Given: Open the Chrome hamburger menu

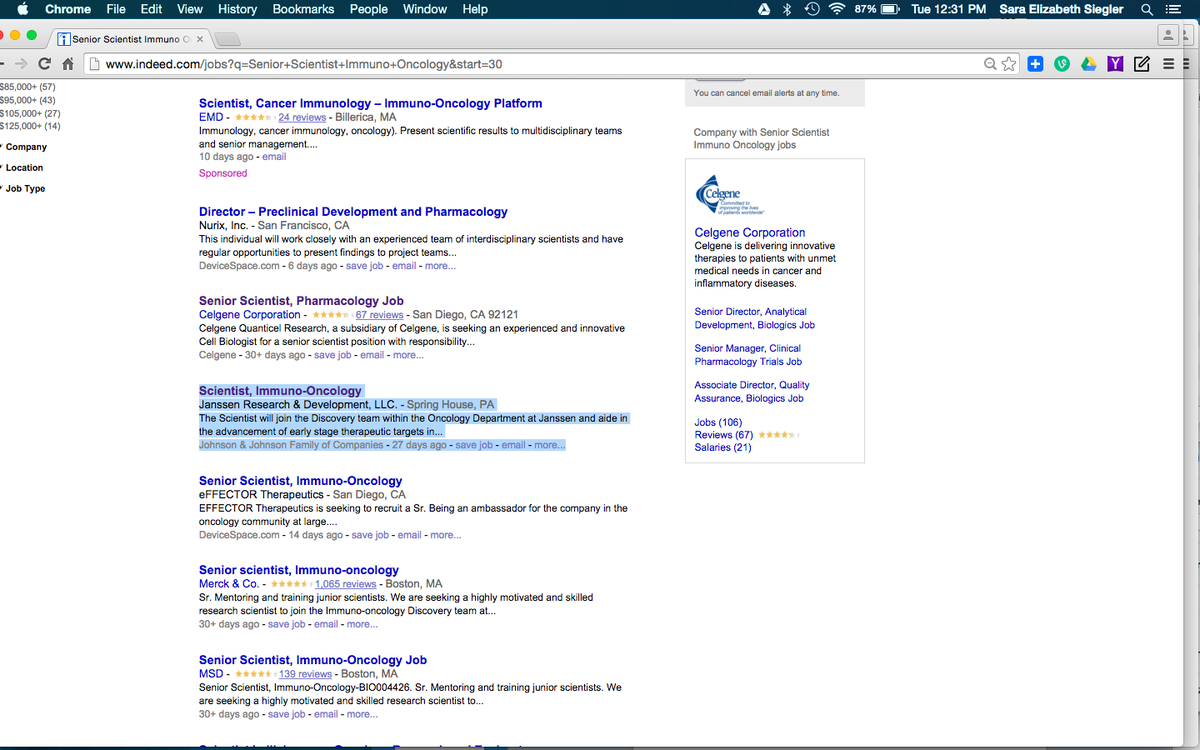Looking at the screenshot, I should point(1166,64).
